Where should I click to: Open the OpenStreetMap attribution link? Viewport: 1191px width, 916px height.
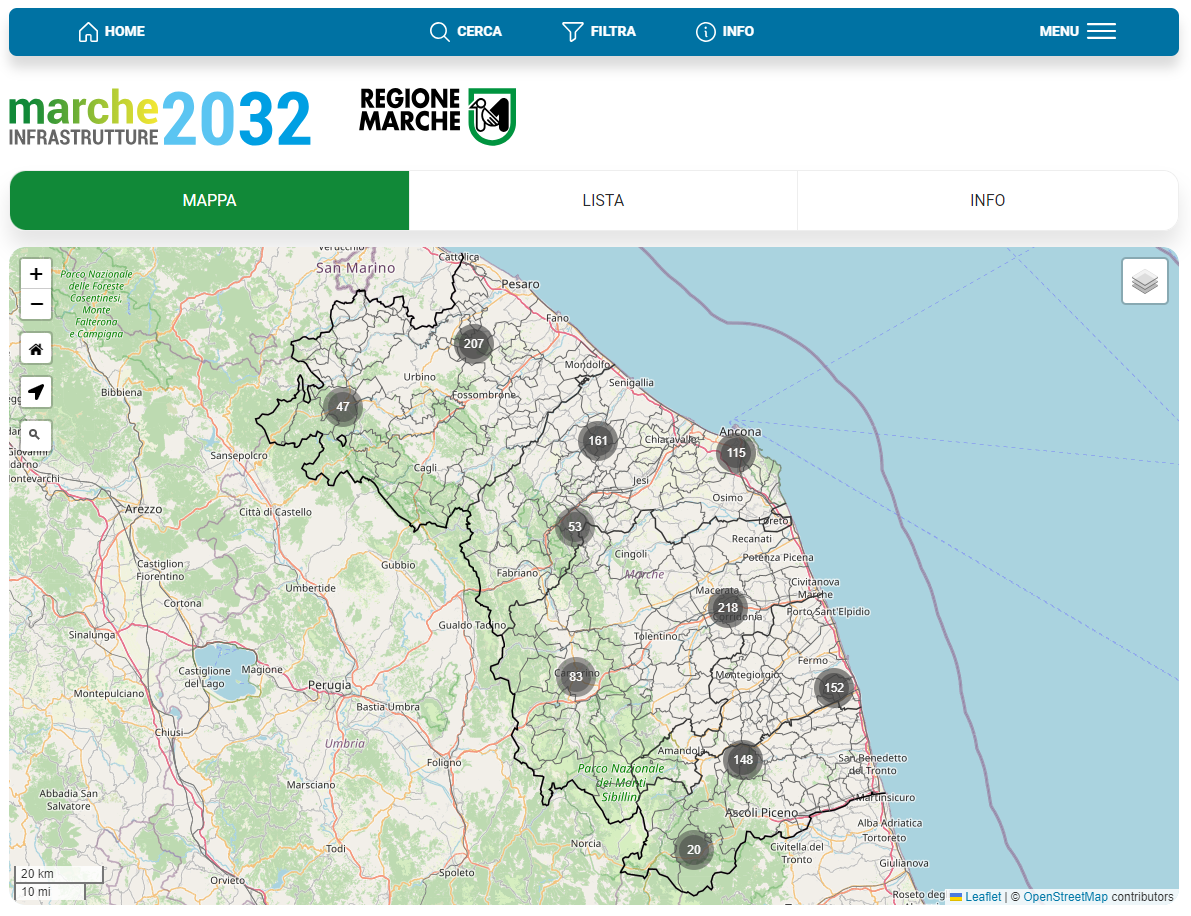1065,897
